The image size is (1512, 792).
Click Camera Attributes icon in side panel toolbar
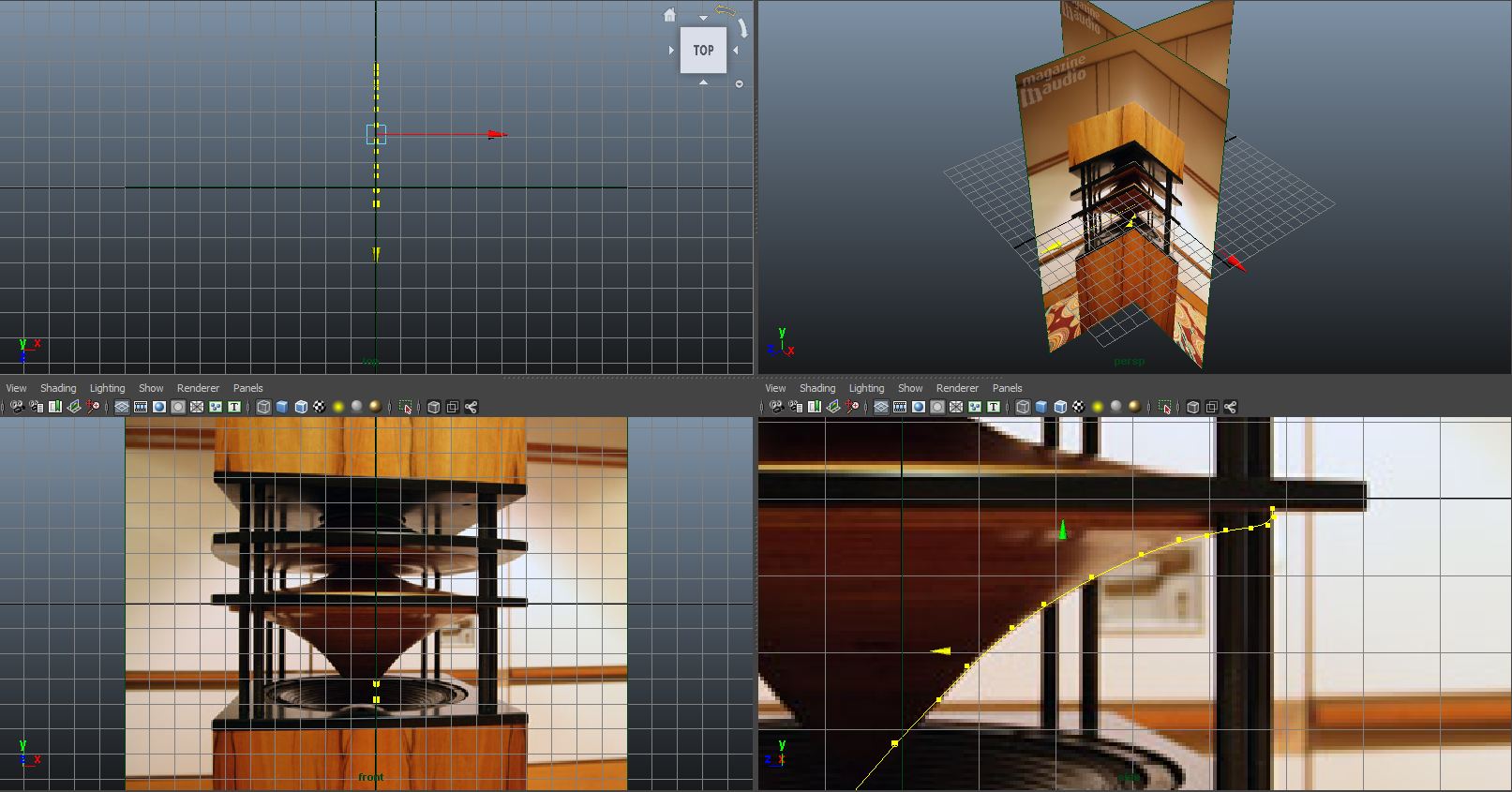[796, 407]
